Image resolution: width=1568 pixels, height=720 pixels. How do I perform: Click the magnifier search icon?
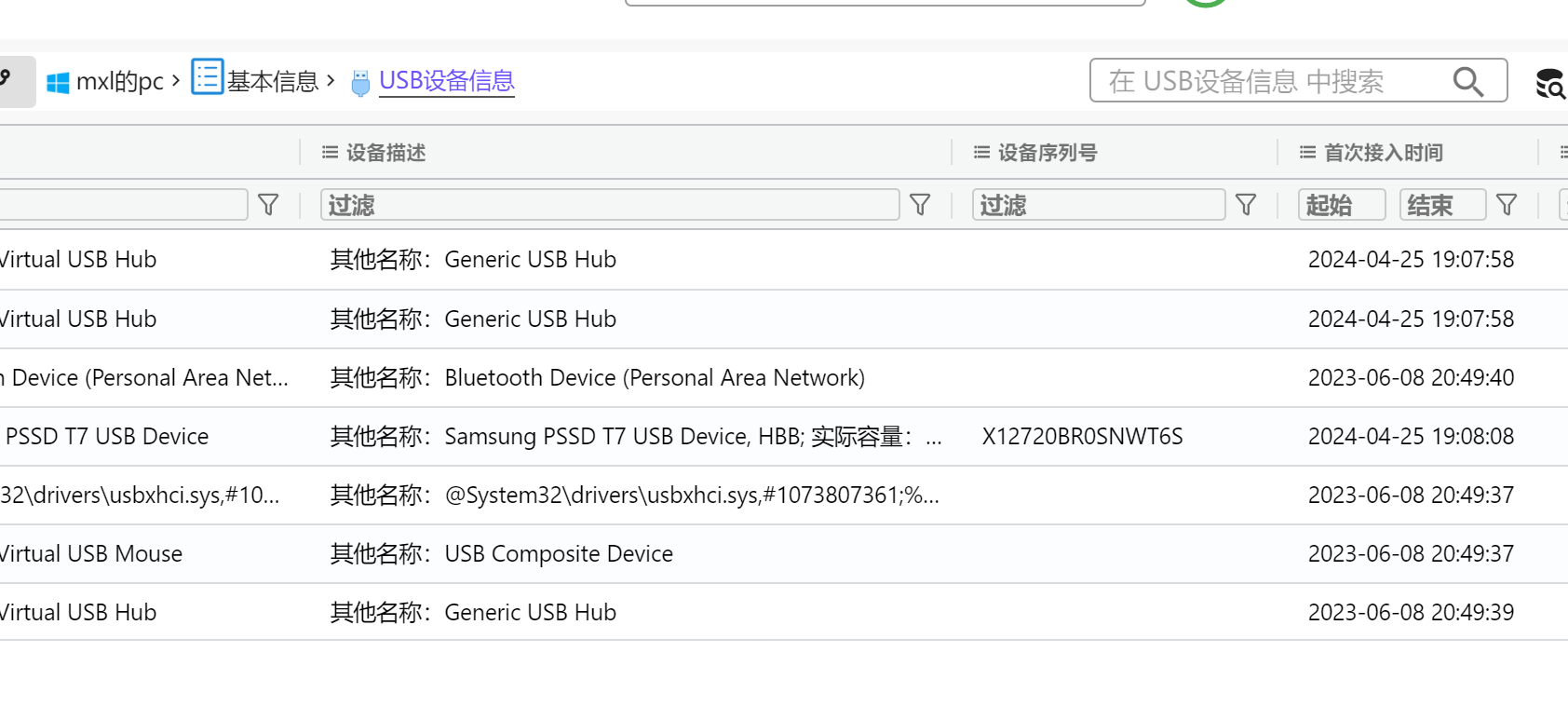coord(1468,82)
